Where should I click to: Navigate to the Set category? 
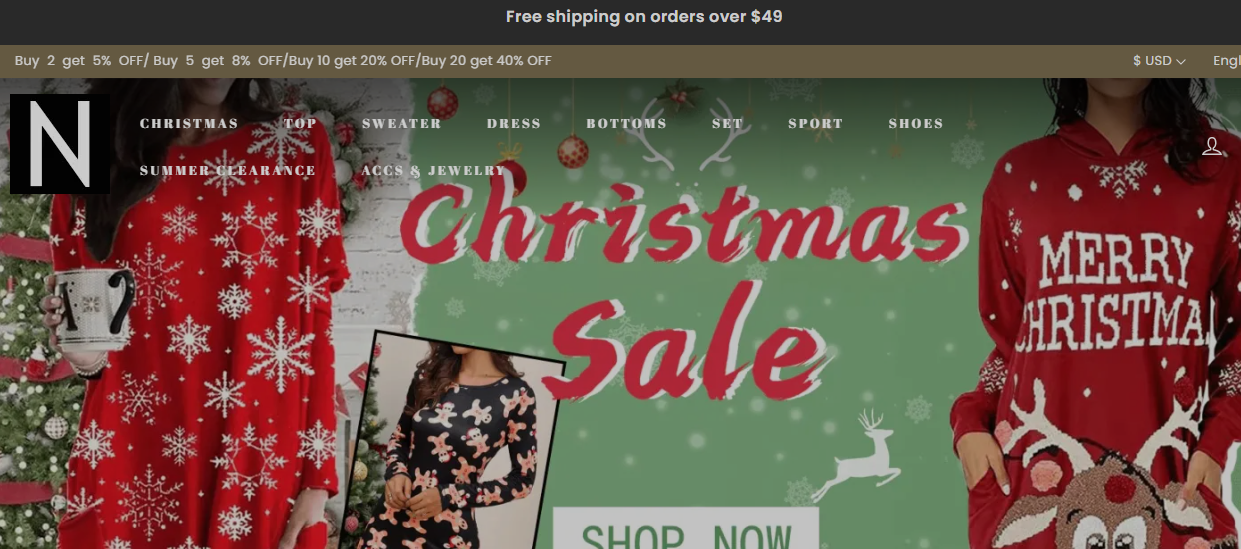[727, 124]
